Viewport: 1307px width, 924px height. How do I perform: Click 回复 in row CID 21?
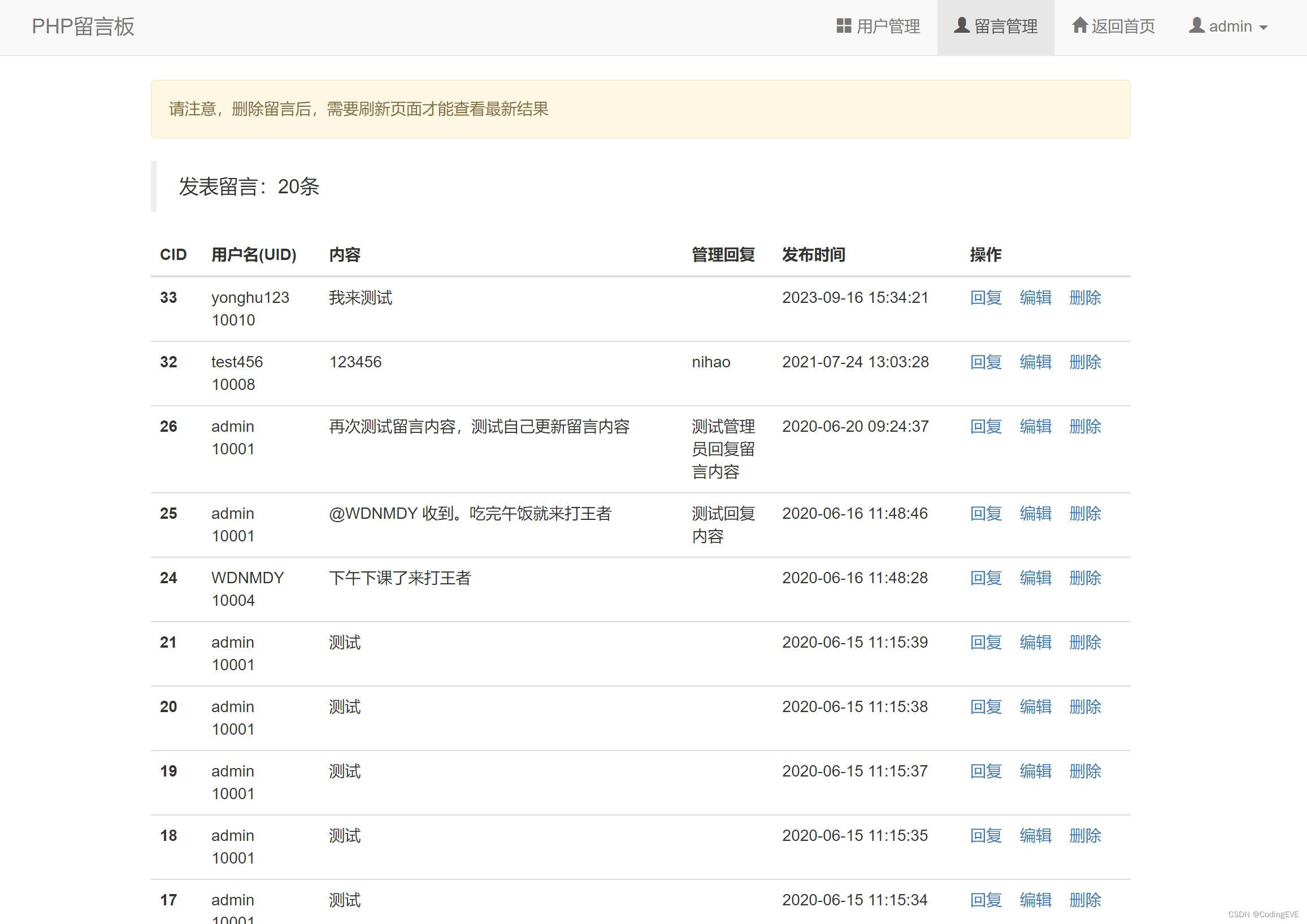(x=986, y=641)
